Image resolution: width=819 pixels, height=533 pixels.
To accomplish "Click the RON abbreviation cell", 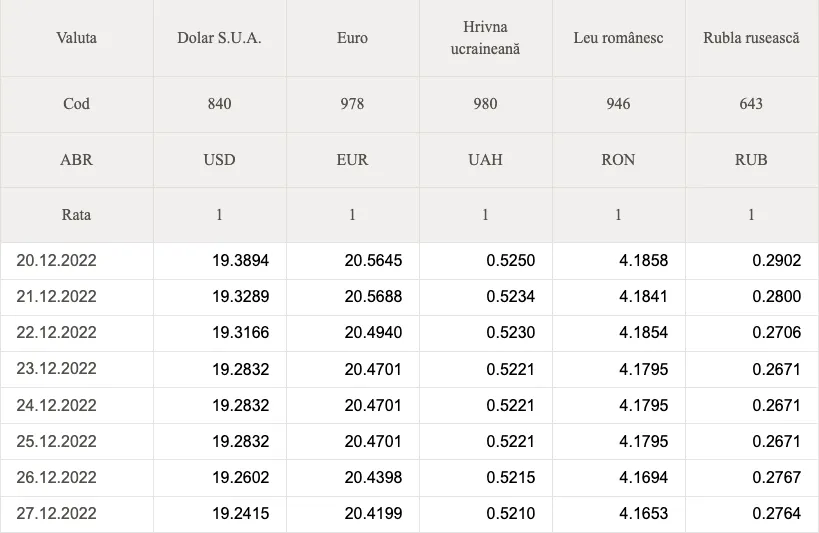I will coord(618,160).
